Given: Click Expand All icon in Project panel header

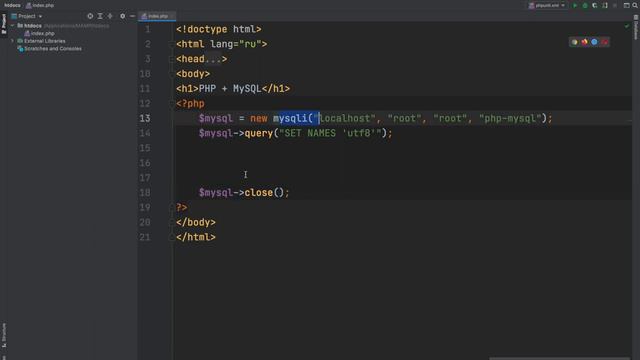Looking at the screenshot, I should (100, 16).
